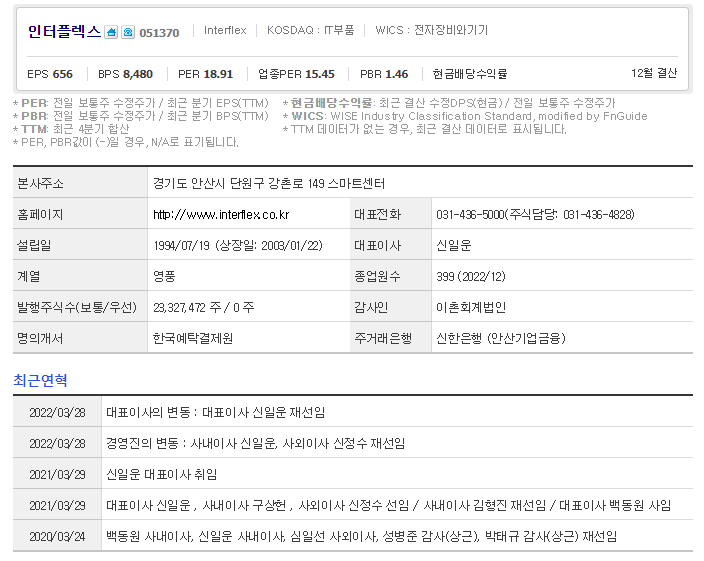
Task: Click the 대표전화 label
Action: point(378,215)
